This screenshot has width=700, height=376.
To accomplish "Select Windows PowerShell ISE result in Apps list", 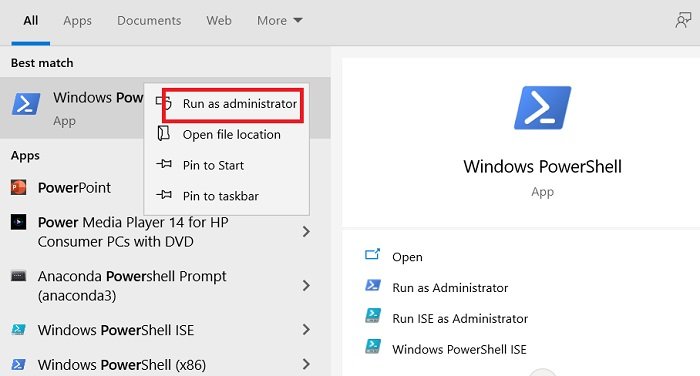I will coord(116,330).
